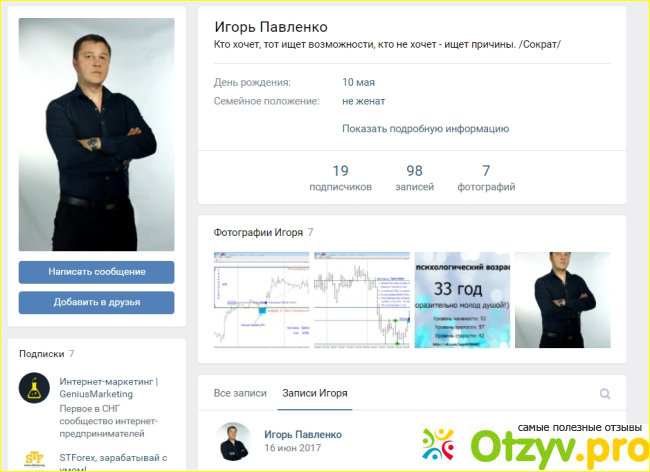Open the 7 фотографий counter
The width and height of the screenshot is (650, 472).
coord(486,178)
